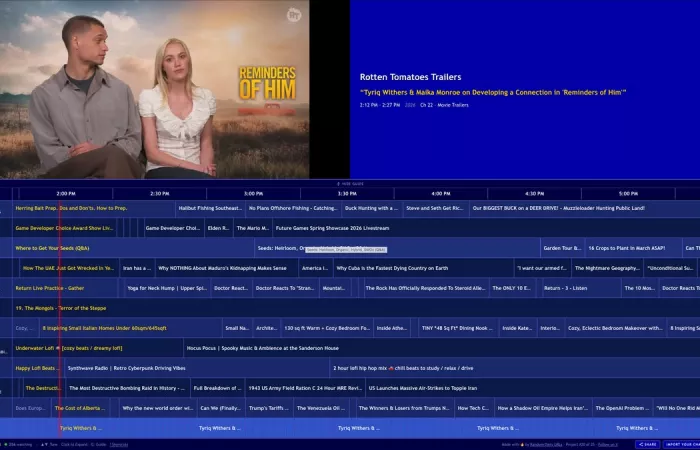
Task: Open the Shortcuts link in status bar
Action: [x=119, y=445]
